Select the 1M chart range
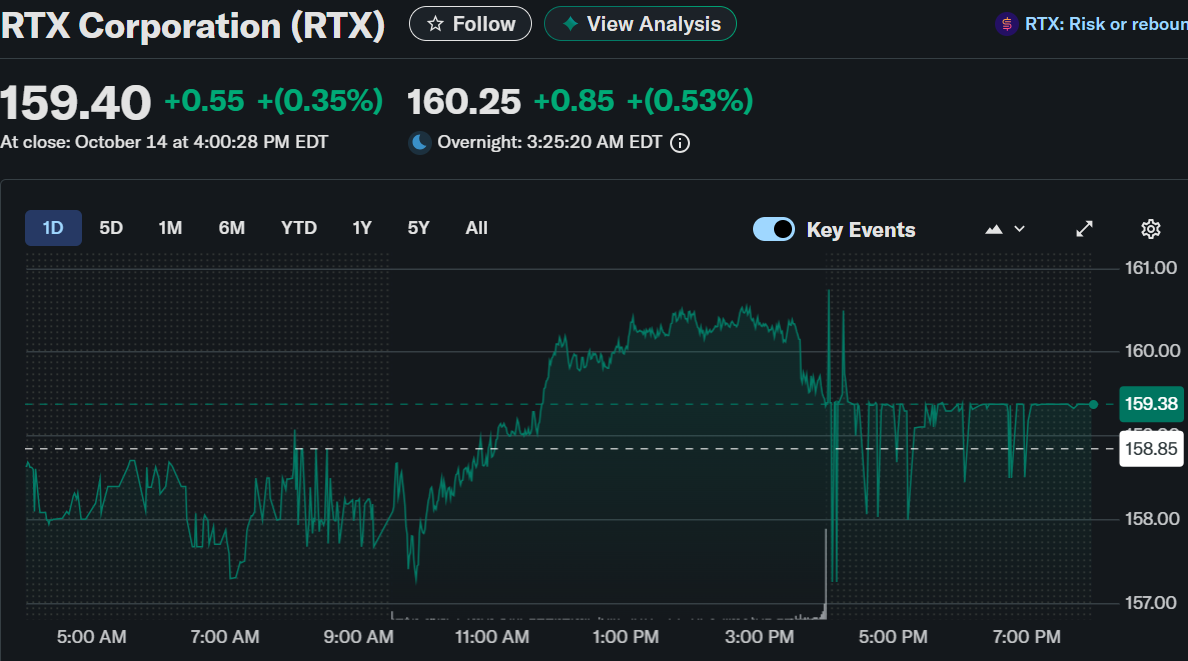This screenshot has width=1188, height=661. pos(170,228)
